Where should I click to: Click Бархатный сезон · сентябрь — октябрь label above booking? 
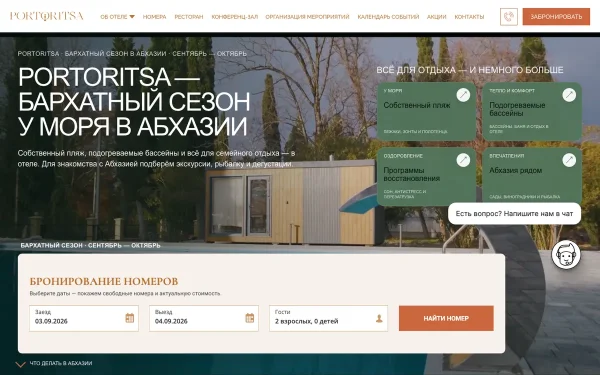(90, 245)
